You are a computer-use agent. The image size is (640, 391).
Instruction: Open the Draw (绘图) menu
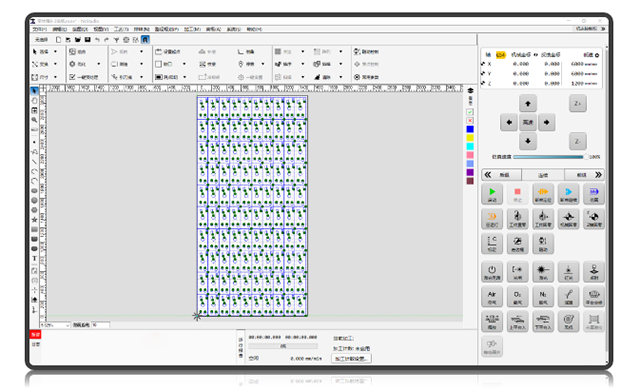pos(80,29)
